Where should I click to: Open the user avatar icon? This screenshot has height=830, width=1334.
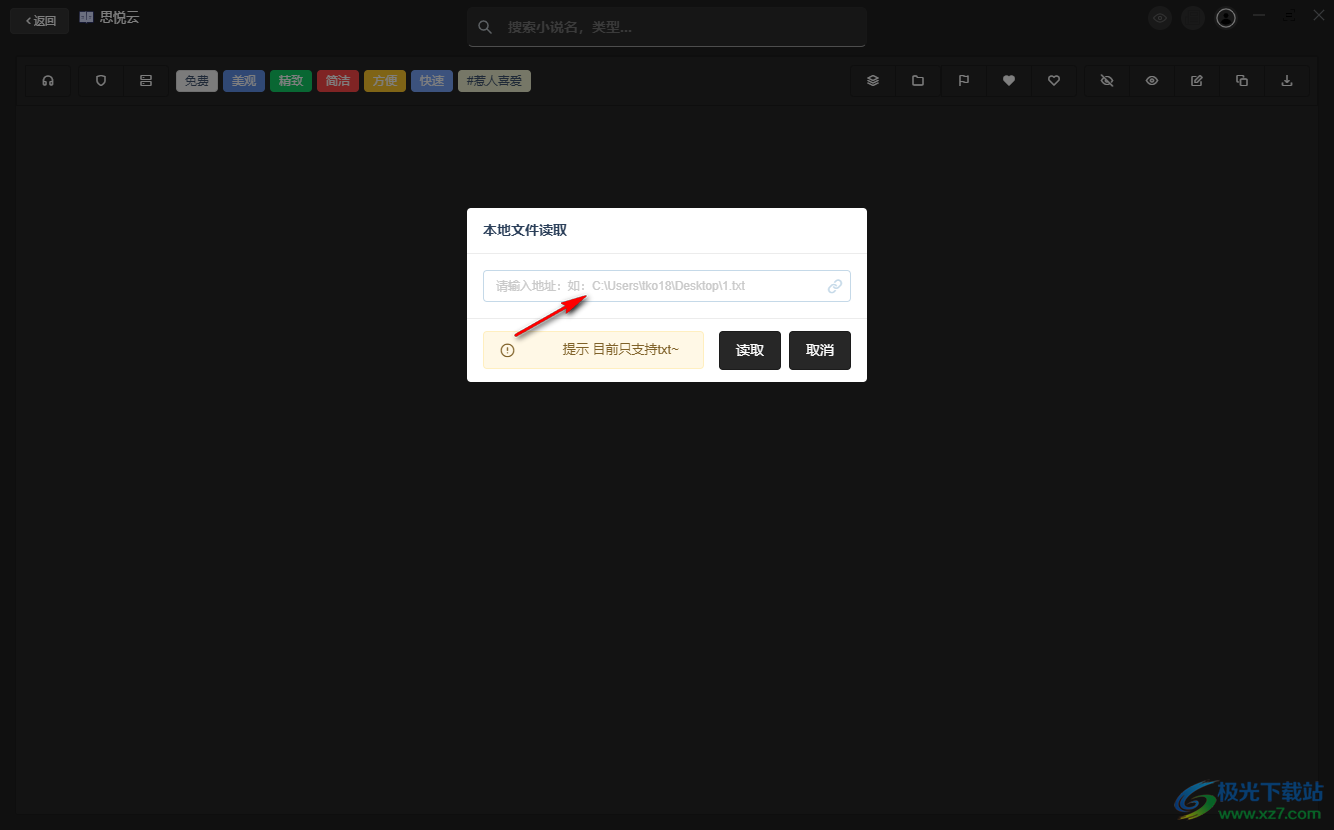(x=1226, y=18)
